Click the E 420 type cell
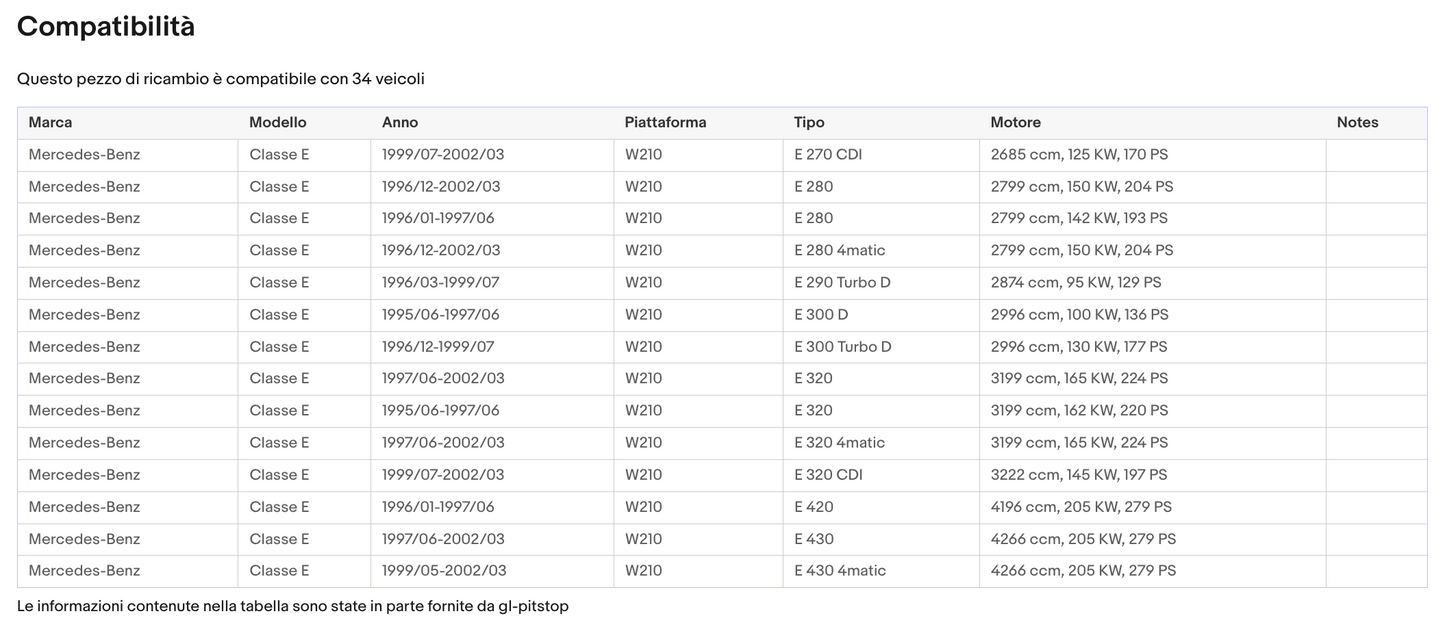This screenshot has width=1445, height=631. coord(814,507)
